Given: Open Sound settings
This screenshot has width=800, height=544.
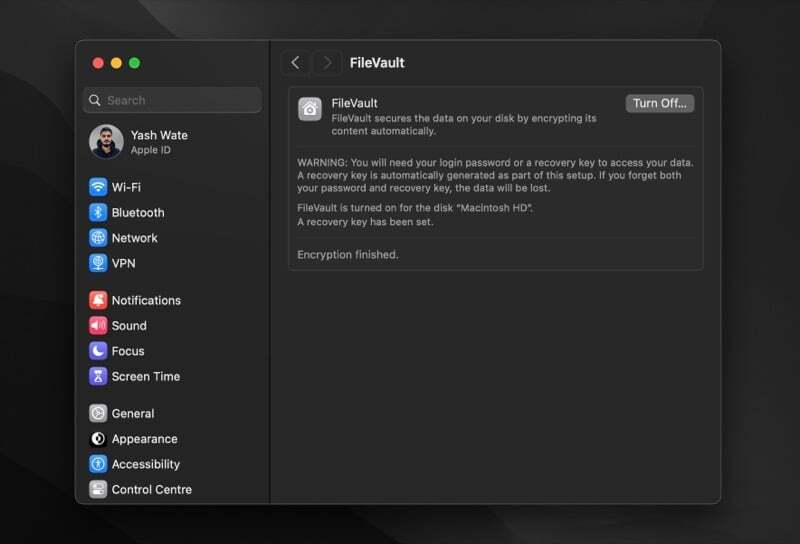Looking at the screenshot, I should [172, 326].
